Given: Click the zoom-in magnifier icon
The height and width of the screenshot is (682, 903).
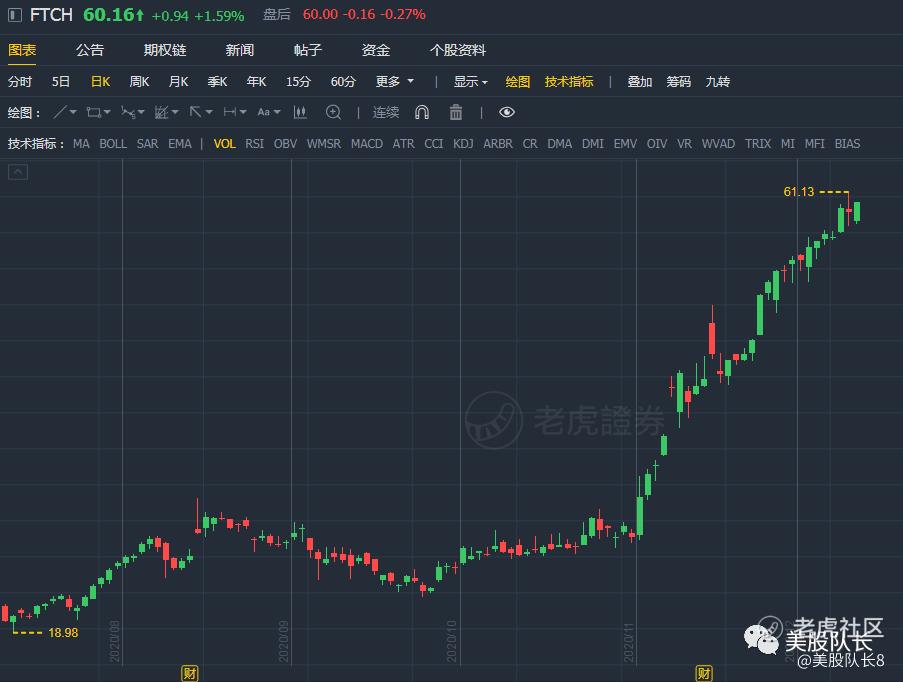Looking at the screenshot, I should point(333,112).
